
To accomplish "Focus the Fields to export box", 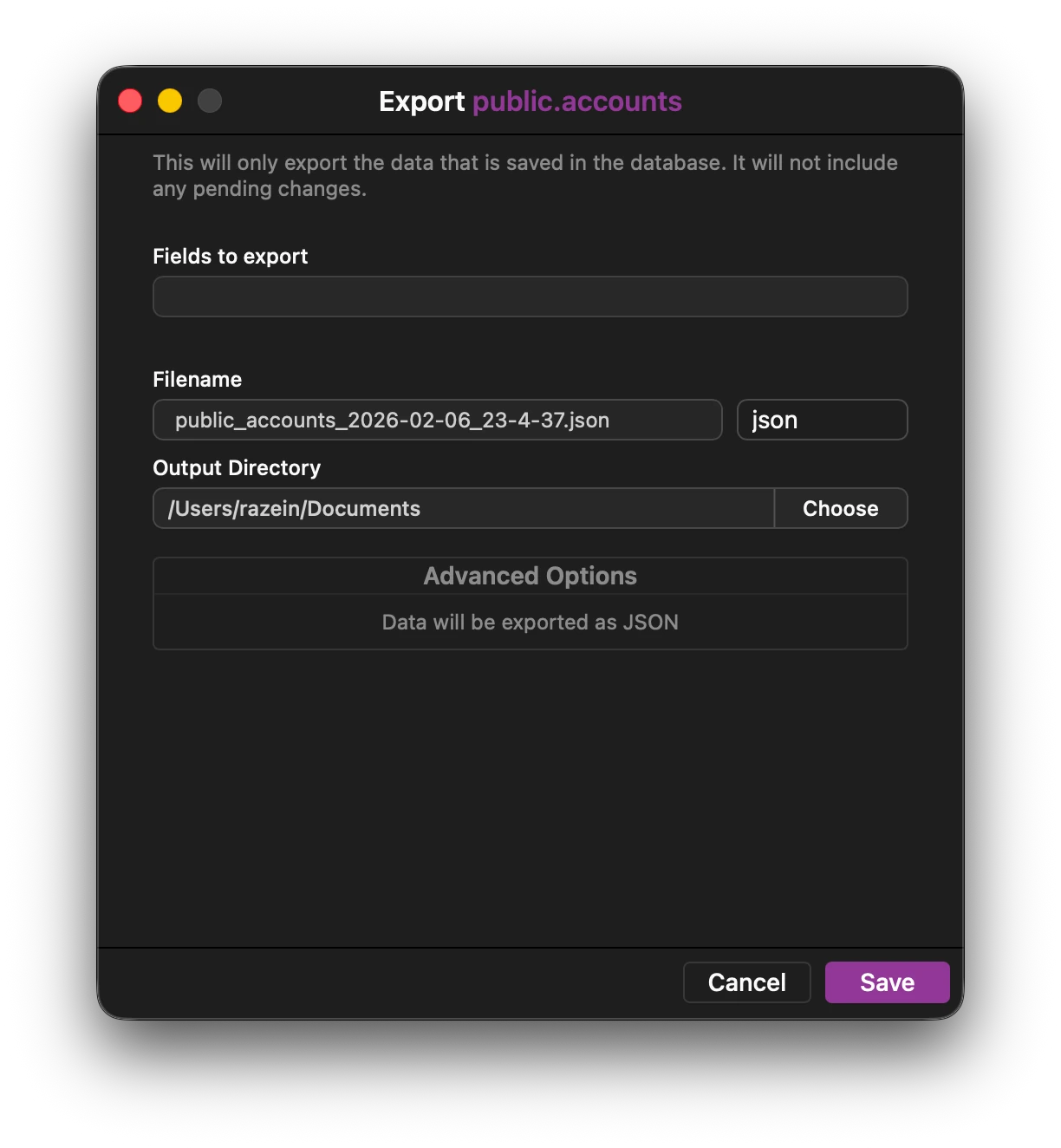I will 530,297.
